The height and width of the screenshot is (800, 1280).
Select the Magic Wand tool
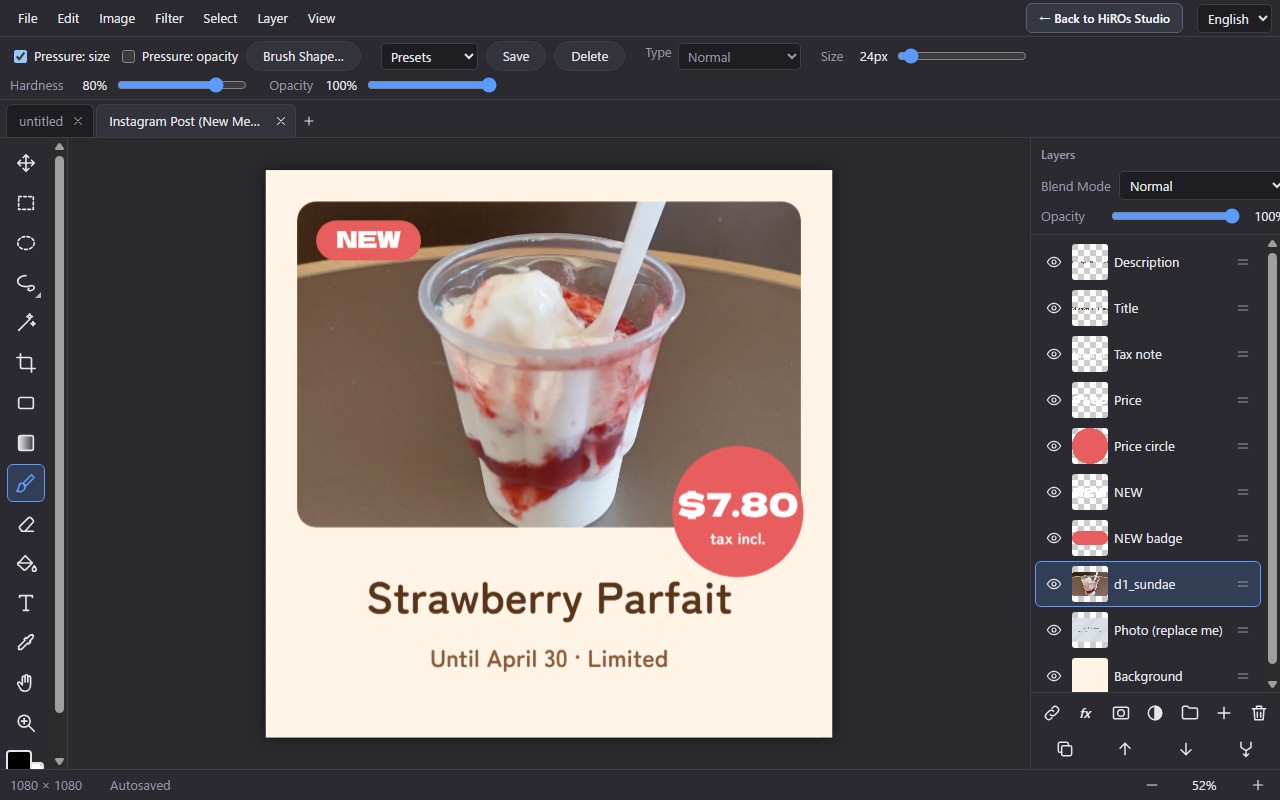[x=26, y=323]
